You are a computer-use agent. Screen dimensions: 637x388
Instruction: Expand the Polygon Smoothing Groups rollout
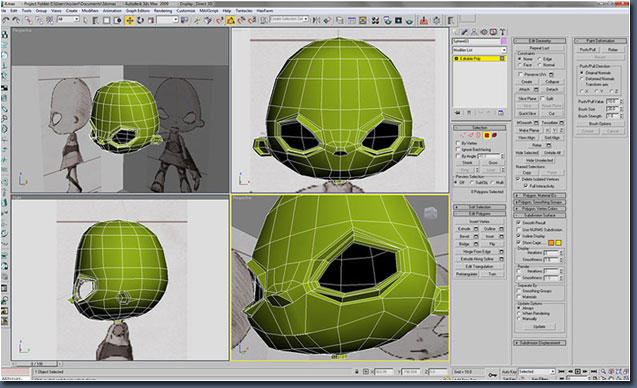[540, 202]
